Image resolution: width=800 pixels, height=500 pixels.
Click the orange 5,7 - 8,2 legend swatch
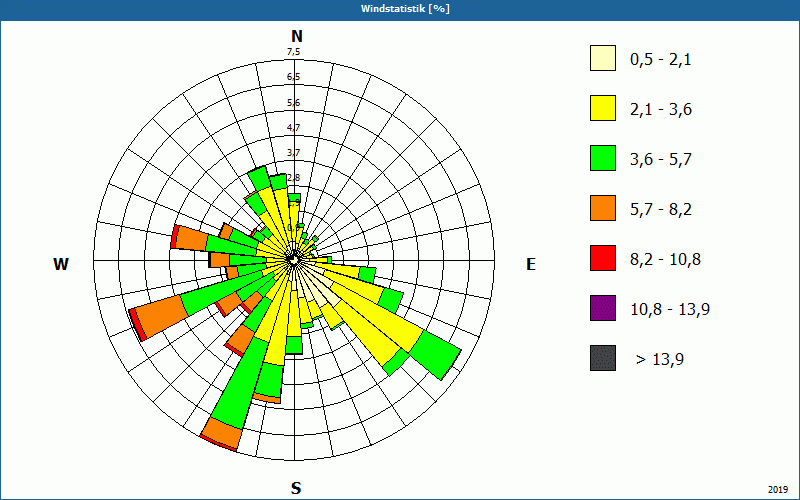click(603, 208)
